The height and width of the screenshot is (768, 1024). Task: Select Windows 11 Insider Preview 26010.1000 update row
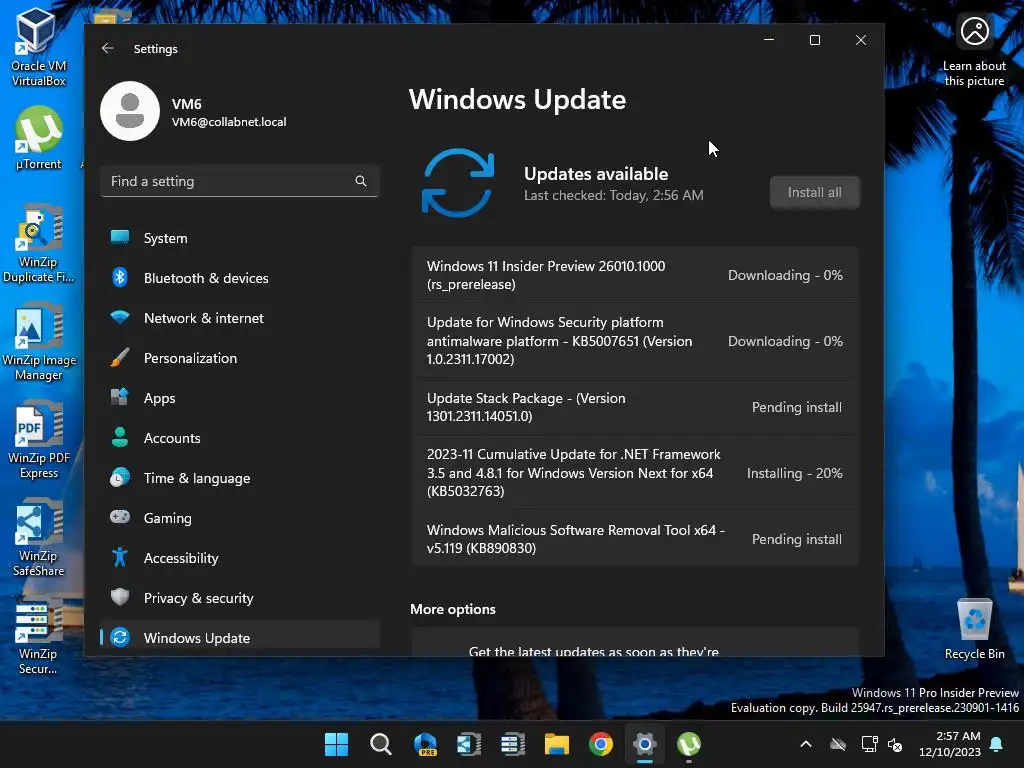(x=635, y=275)
